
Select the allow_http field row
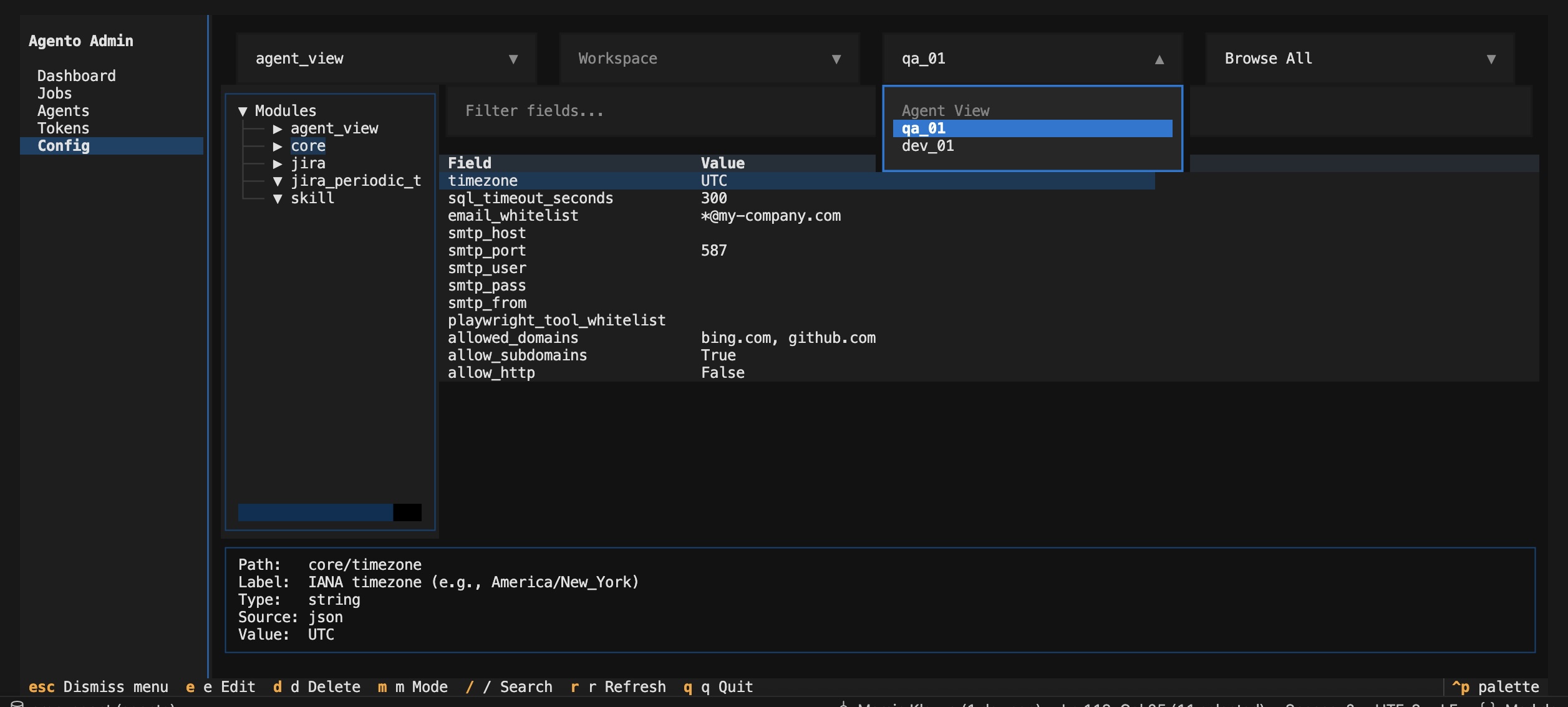796,373
